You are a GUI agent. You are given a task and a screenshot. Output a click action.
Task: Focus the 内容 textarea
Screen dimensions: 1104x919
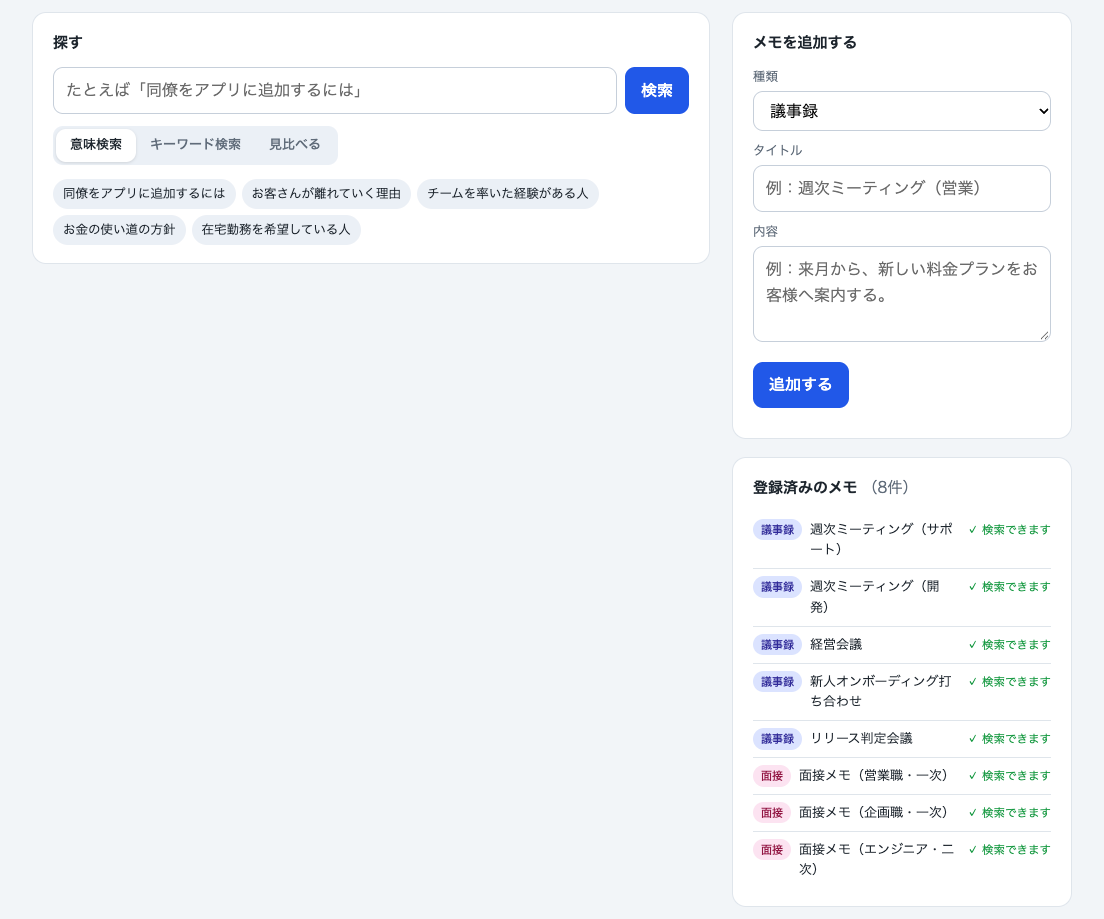pos(901,294)
